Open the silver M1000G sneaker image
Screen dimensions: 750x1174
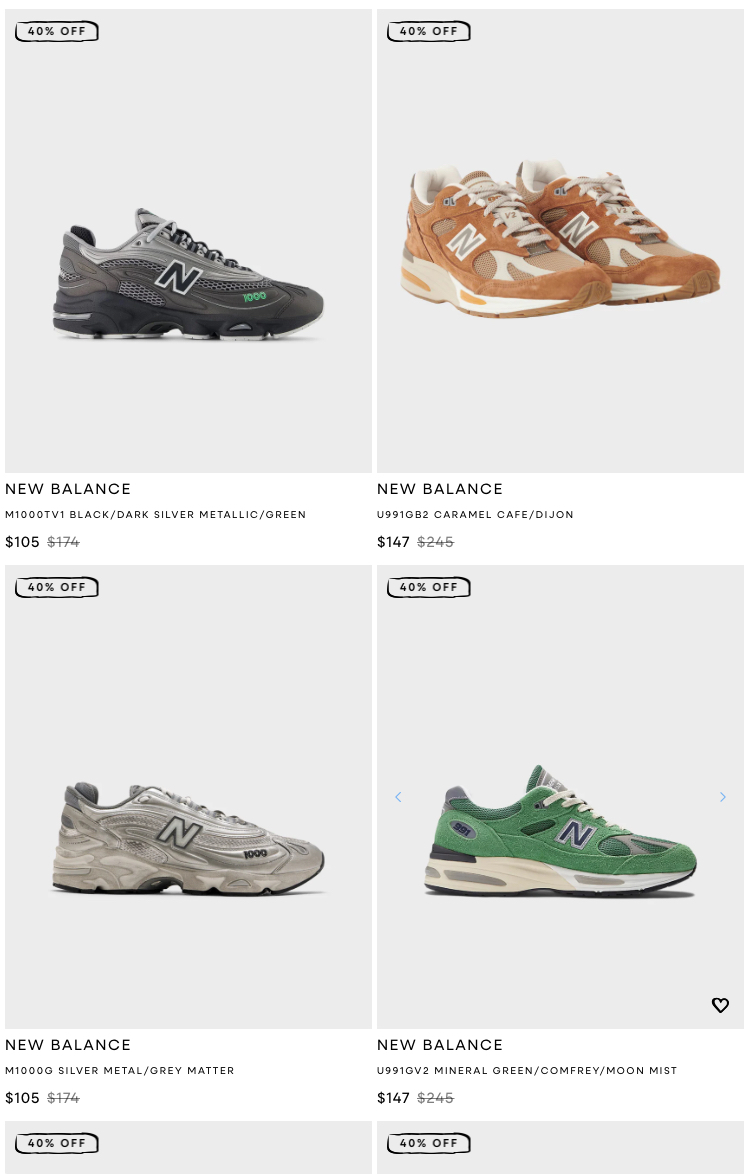click(x=188, y=797)
